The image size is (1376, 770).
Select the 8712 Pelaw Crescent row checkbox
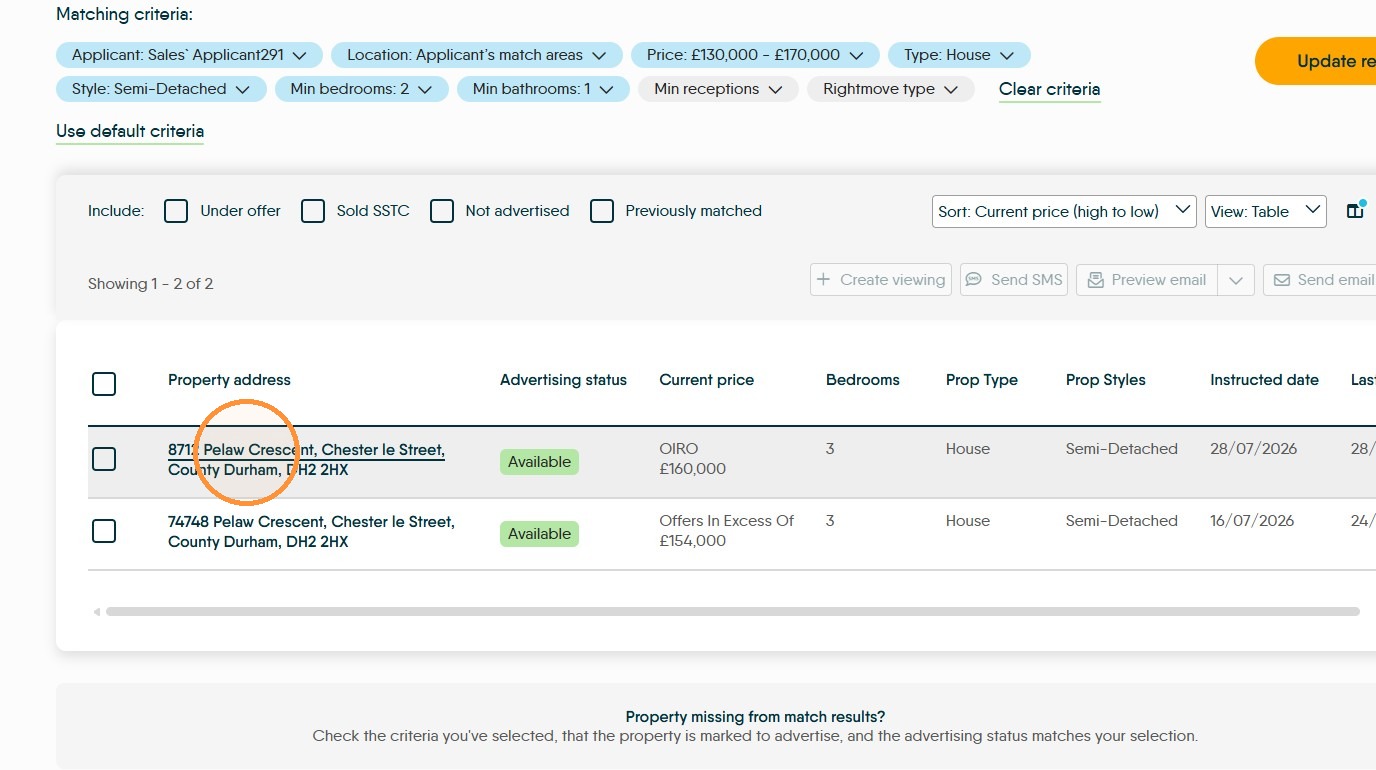click(104, 459)
